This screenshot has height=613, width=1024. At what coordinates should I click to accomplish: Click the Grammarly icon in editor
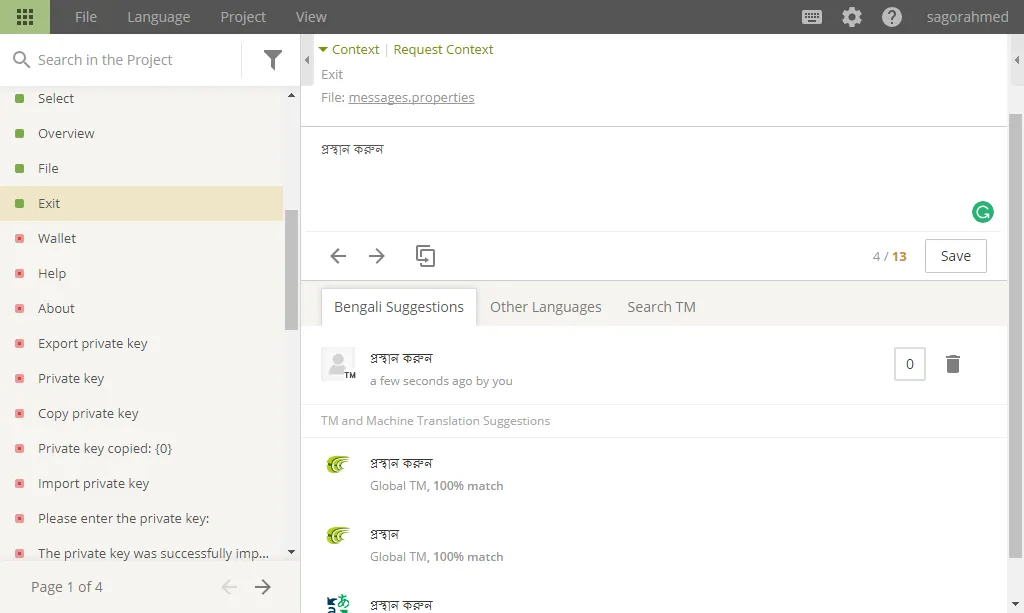point(982,212)
